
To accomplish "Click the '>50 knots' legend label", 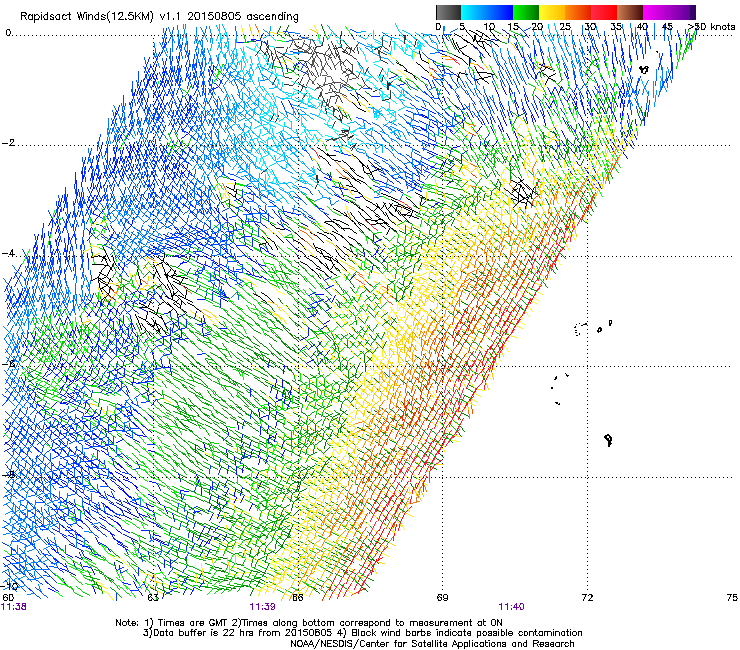I will tap(712, 27).
